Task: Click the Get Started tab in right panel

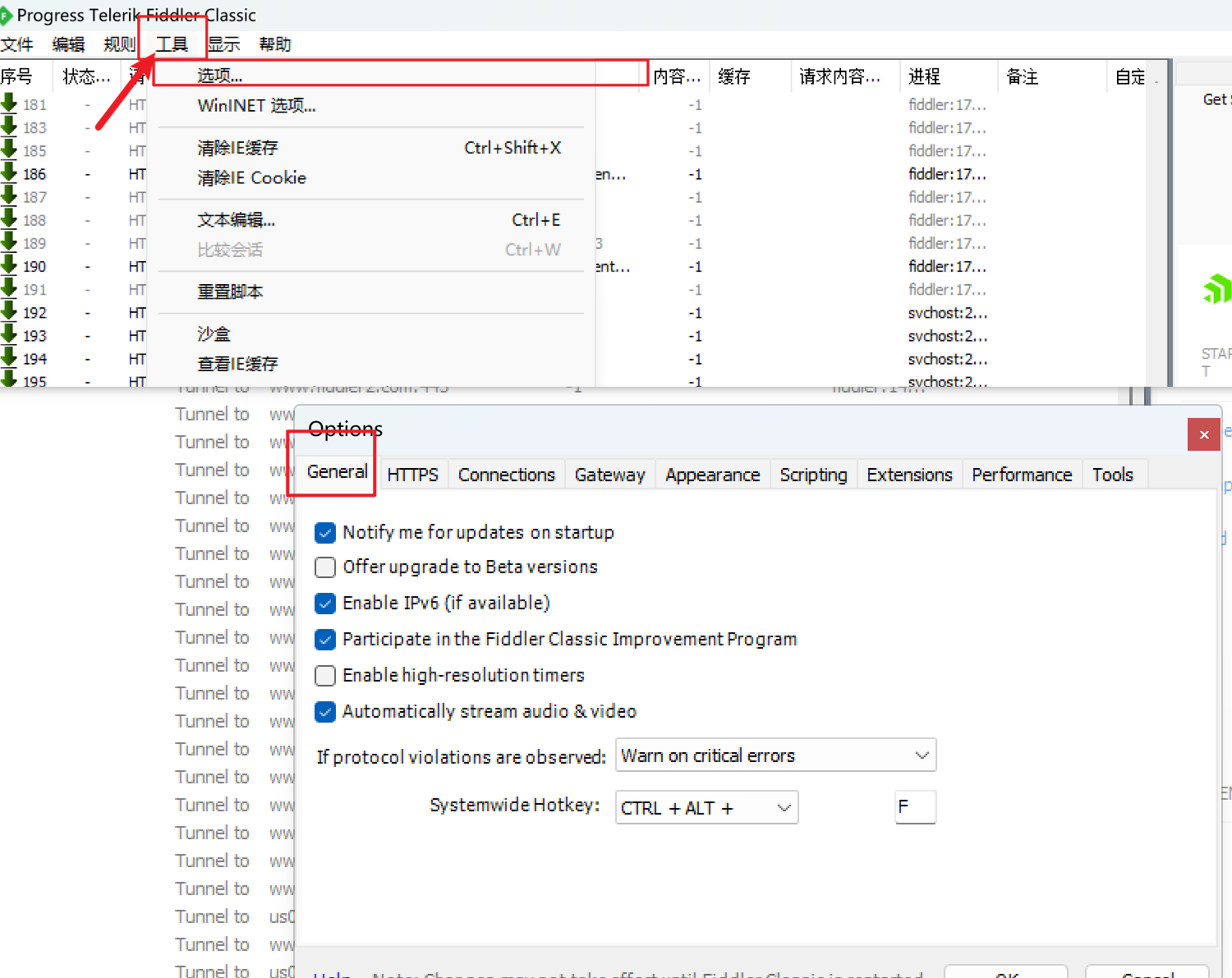Action: [x=1216, y=99]
